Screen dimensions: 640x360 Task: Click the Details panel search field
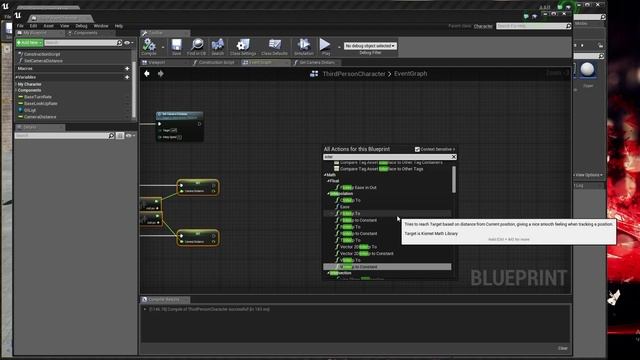[x=61, y=136]
